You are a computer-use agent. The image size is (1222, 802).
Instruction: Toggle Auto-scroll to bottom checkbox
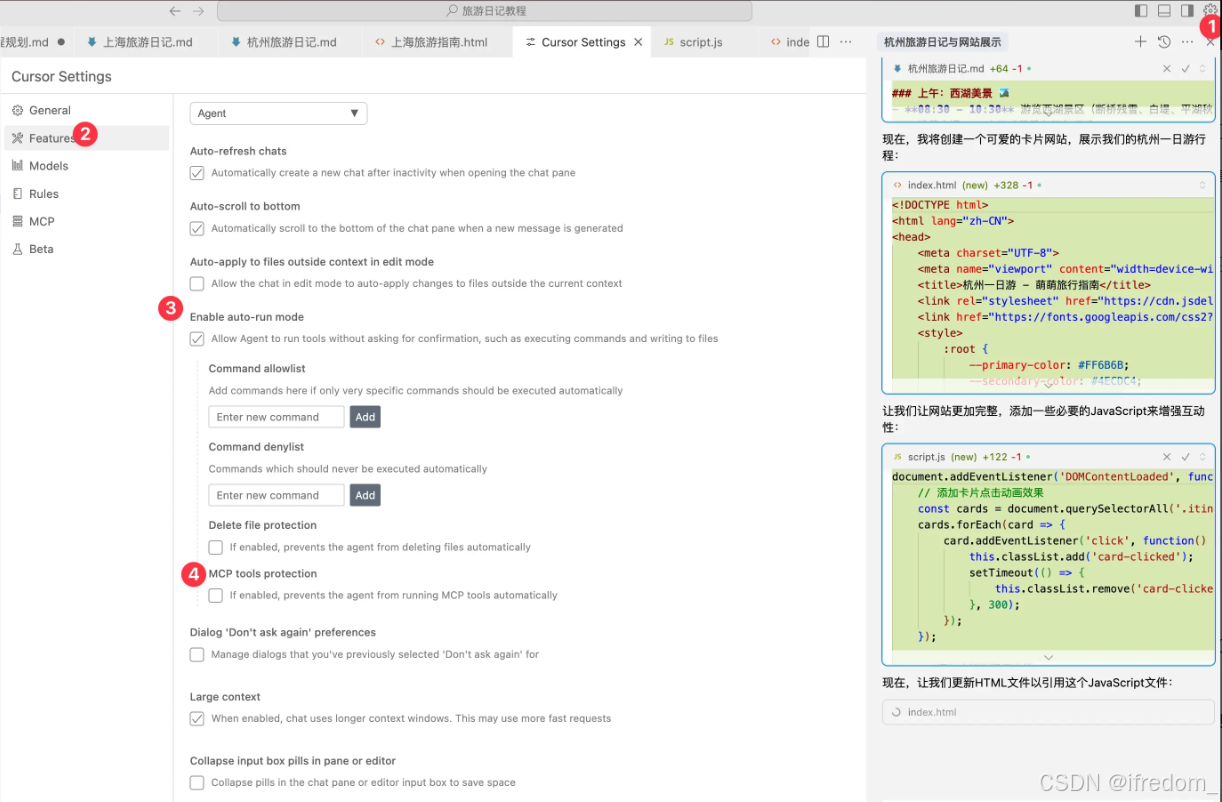tap(197, 228)
